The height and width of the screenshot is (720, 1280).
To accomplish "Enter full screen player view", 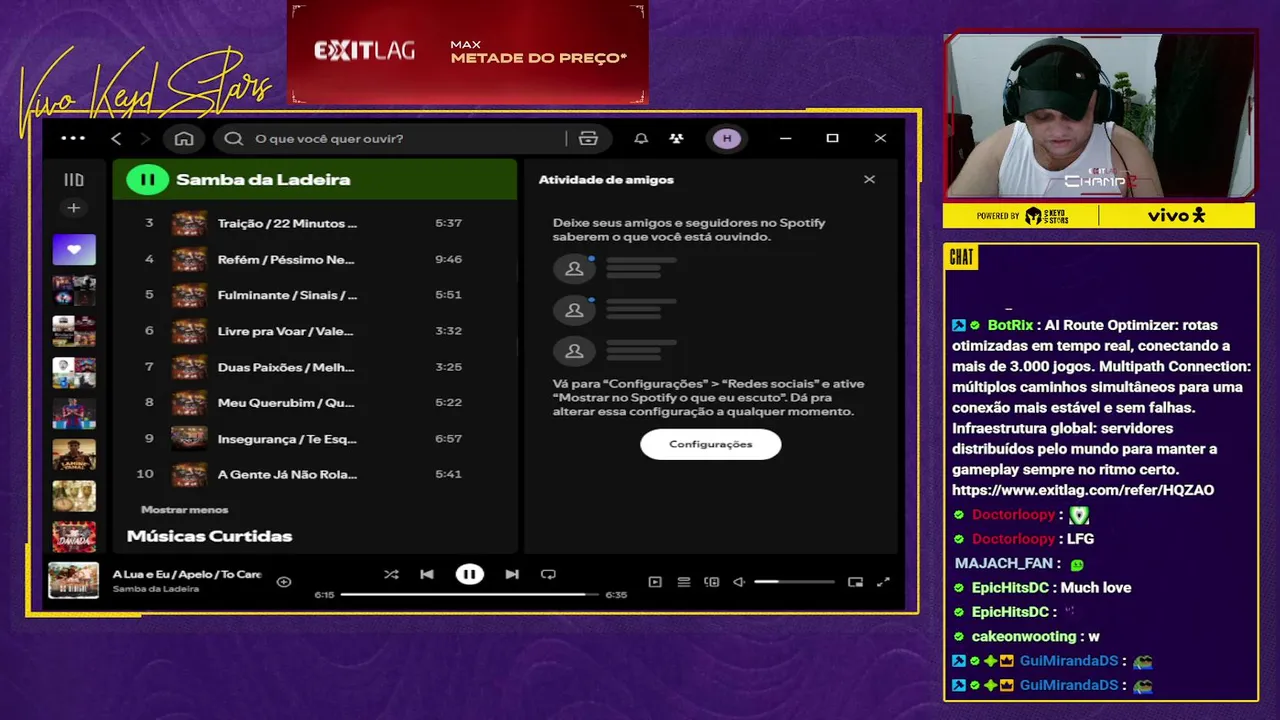I will (883, 582).
